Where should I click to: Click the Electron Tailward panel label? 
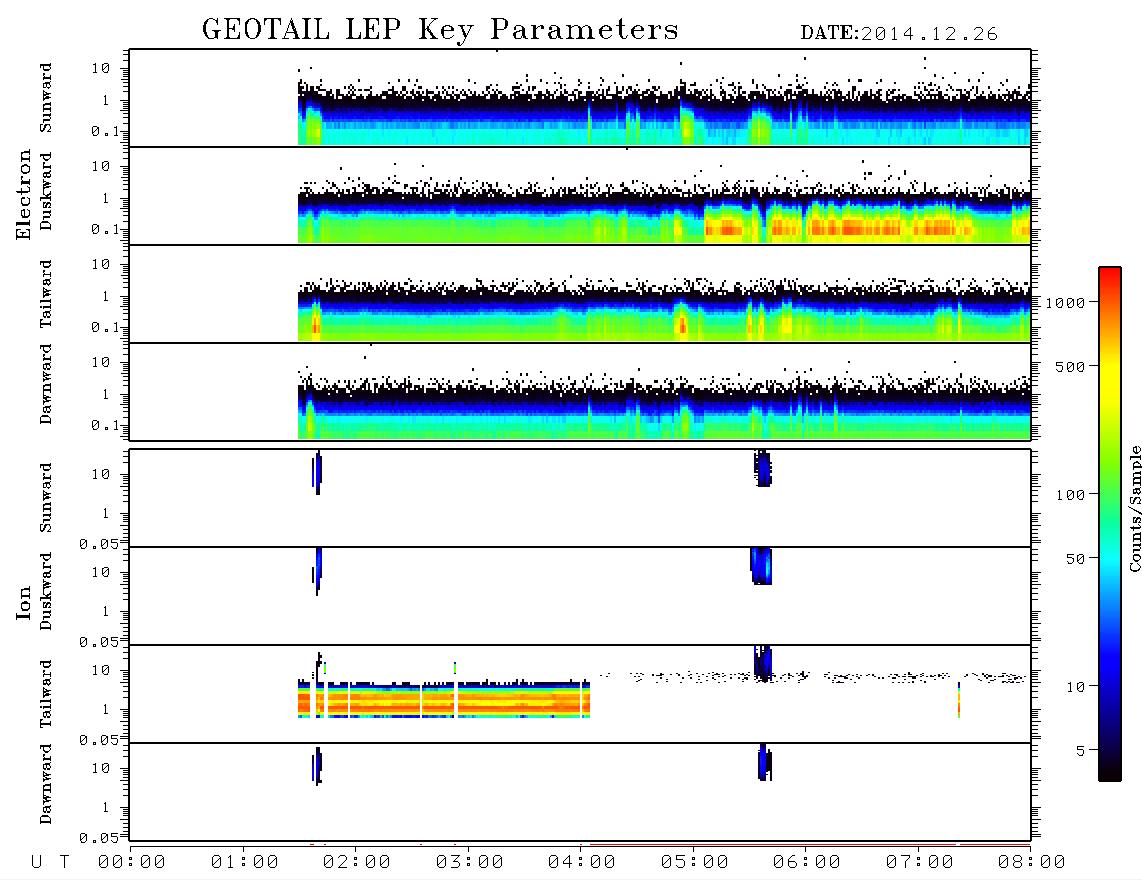[45, 294]
